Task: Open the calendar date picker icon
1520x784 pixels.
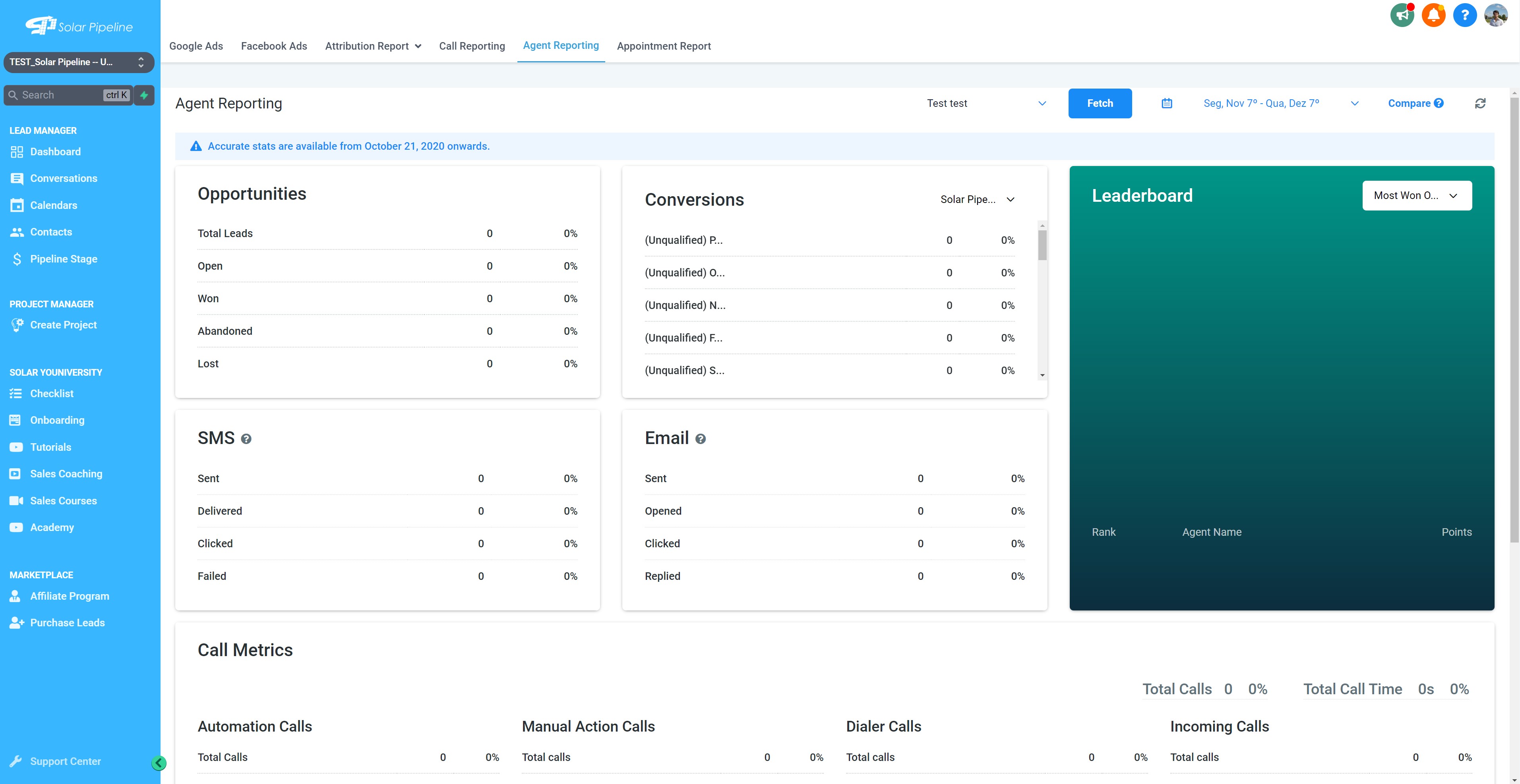Action: tap(1167, 103)
